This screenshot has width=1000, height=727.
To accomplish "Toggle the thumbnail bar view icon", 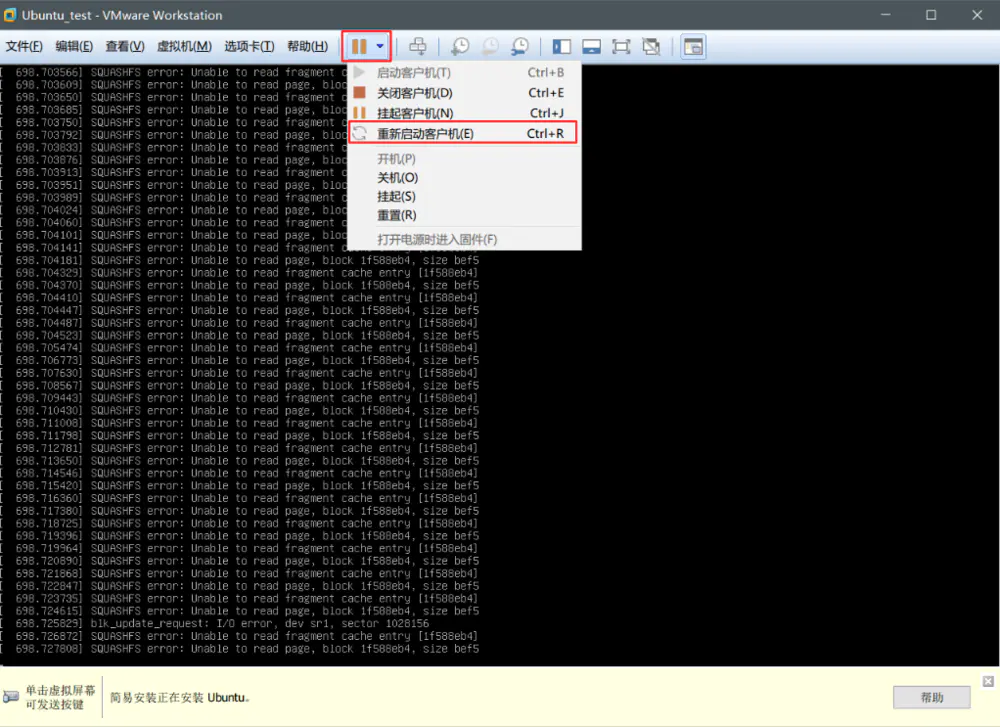I will pos(591,47).
